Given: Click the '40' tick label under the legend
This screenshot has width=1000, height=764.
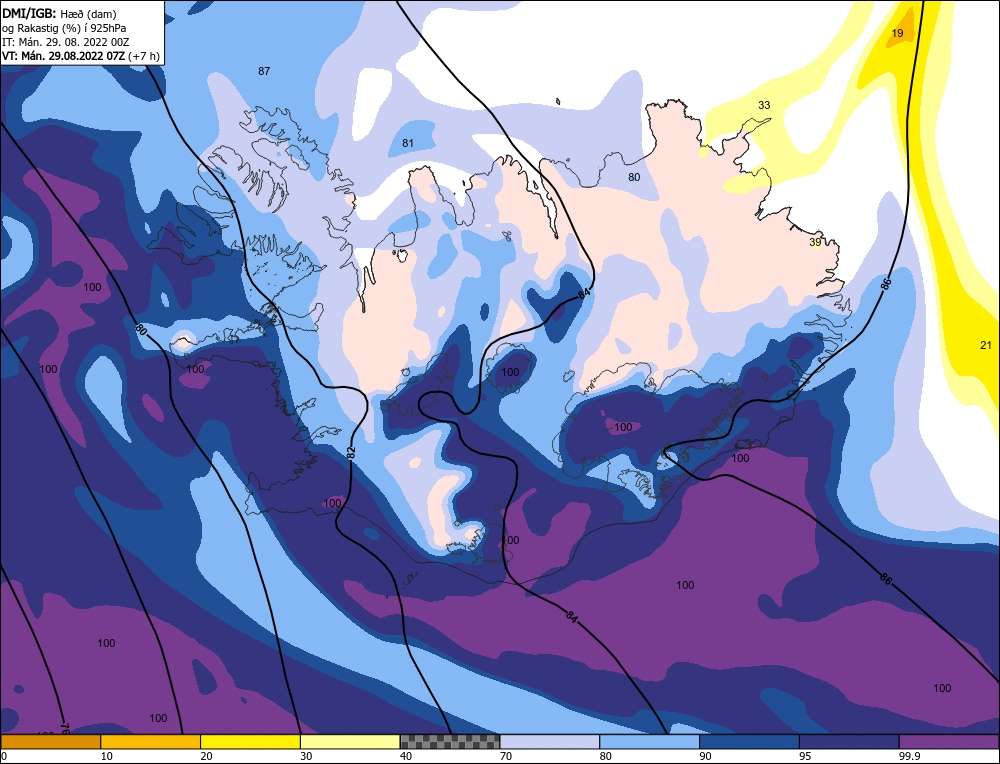Looking at the screenshot, I should [x=406, y=756].
